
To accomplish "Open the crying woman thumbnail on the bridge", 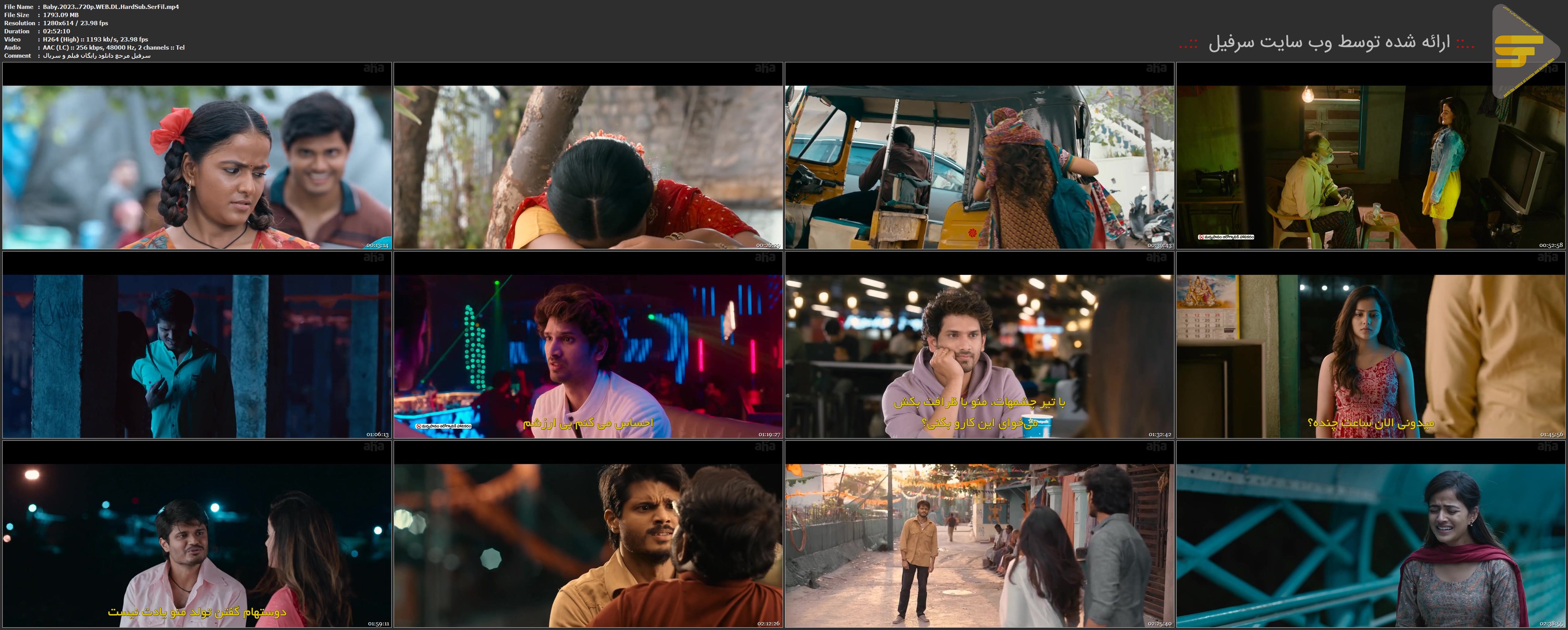I will (1371, 535).
